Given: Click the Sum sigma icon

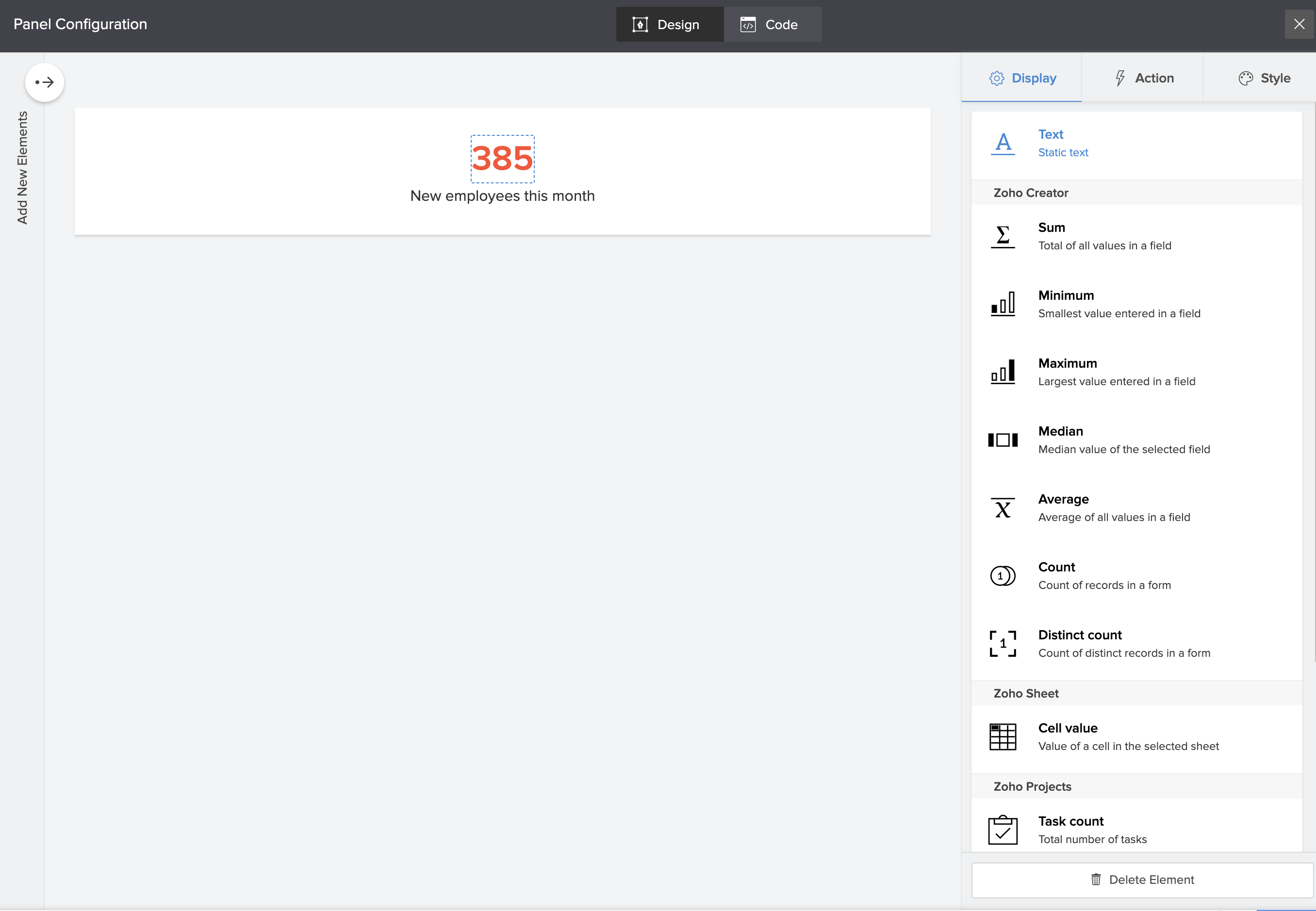Looking at the screenshot, I should pos(1003,236).
